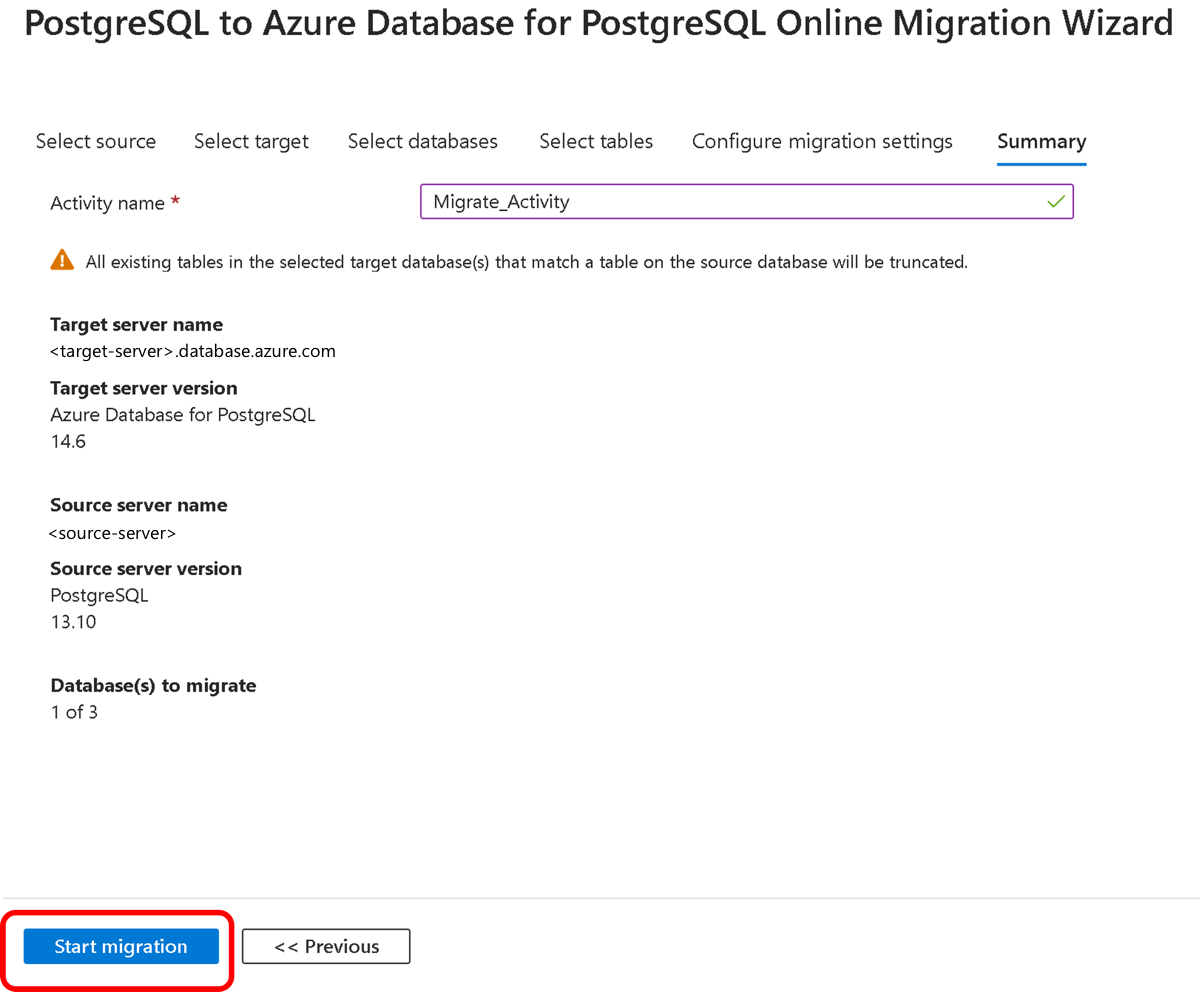Switch to the Select target tab
Screen dimensions: 1200x992
[x=251, y=141]
